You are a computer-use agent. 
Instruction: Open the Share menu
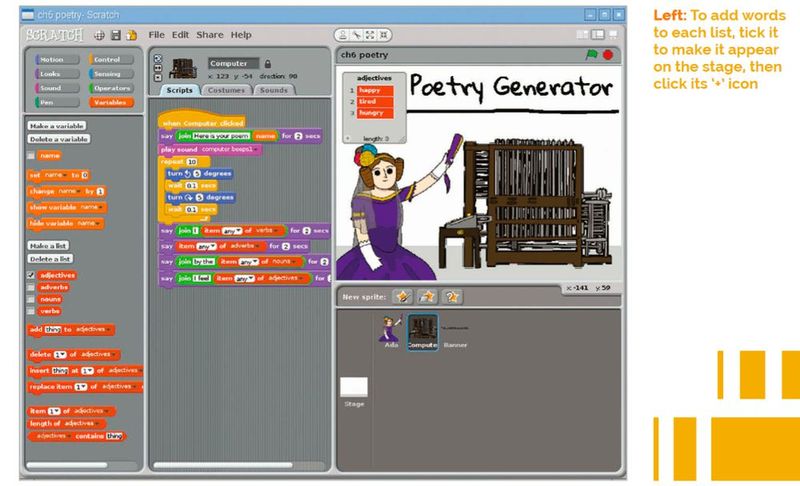pos(210,35)
